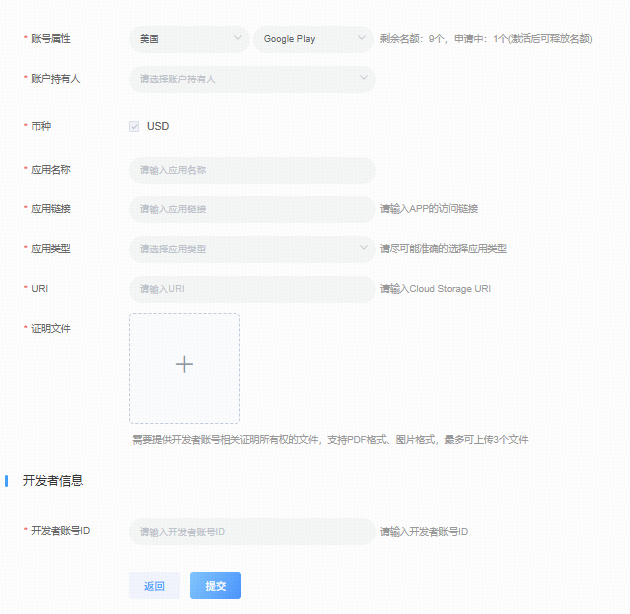Click the 币种 field label

[x=43, y=126]
